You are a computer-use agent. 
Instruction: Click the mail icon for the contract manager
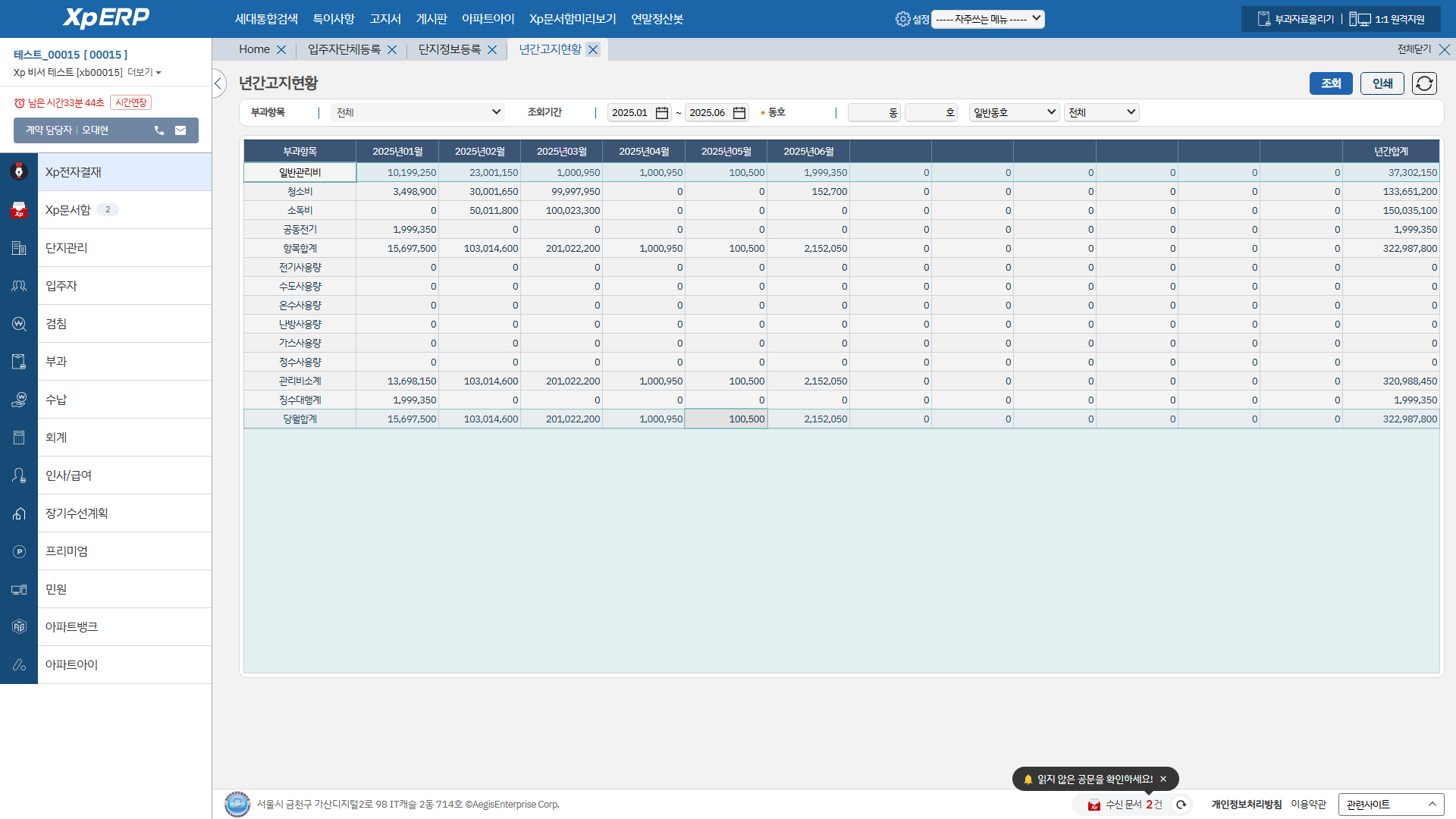click(x=180, y=130)
